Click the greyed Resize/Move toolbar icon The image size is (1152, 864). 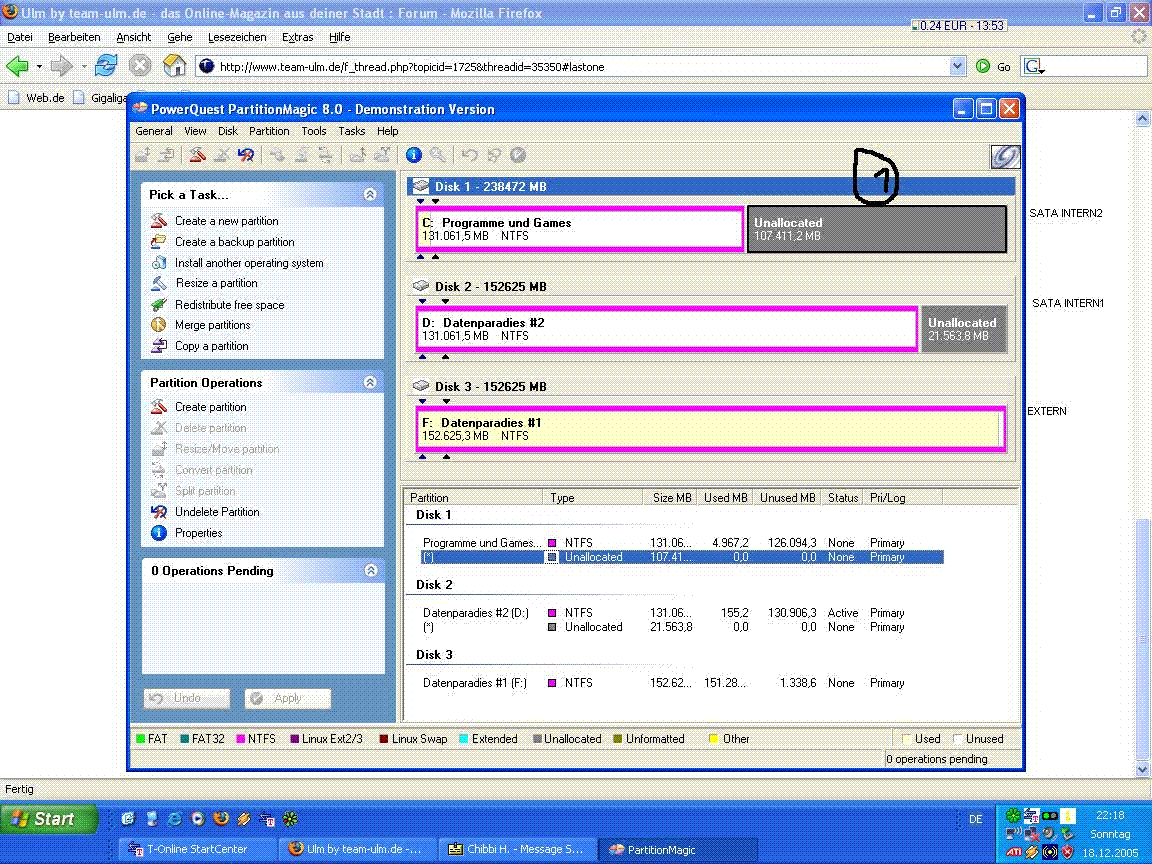click(x=143, y=154)
